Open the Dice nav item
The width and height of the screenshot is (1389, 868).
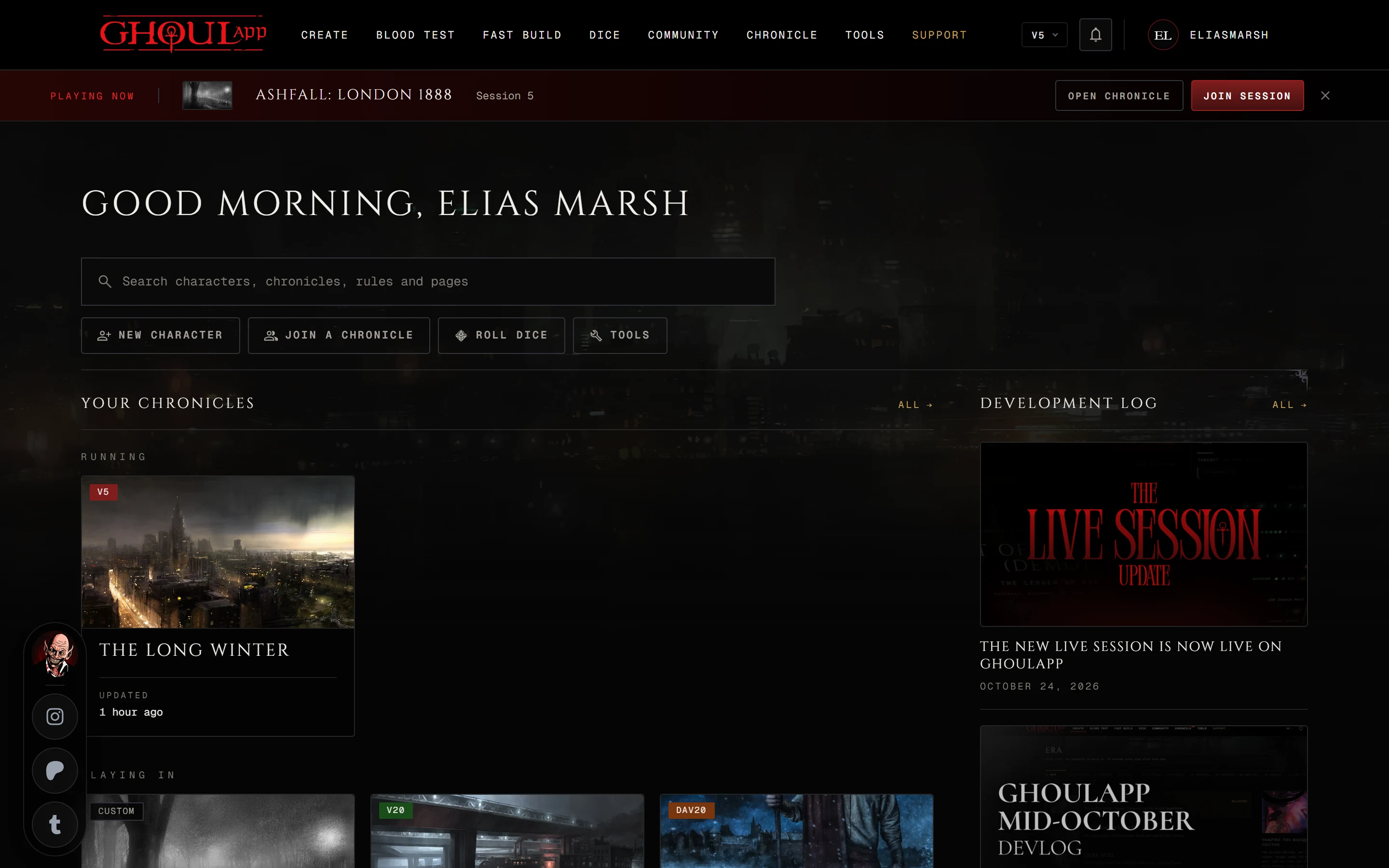604,35
